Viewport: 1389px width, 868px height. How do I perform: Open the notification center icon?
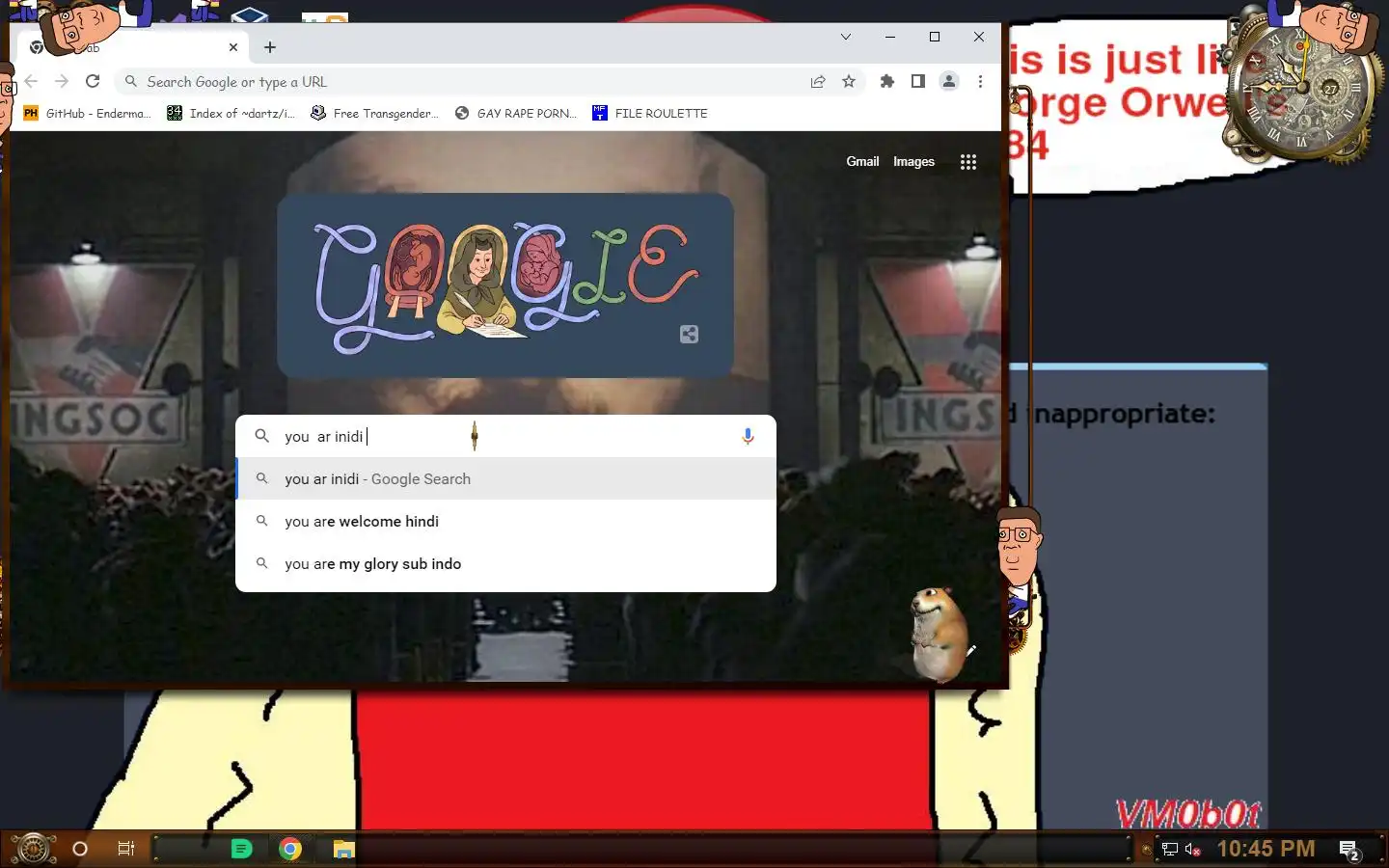1349,850
